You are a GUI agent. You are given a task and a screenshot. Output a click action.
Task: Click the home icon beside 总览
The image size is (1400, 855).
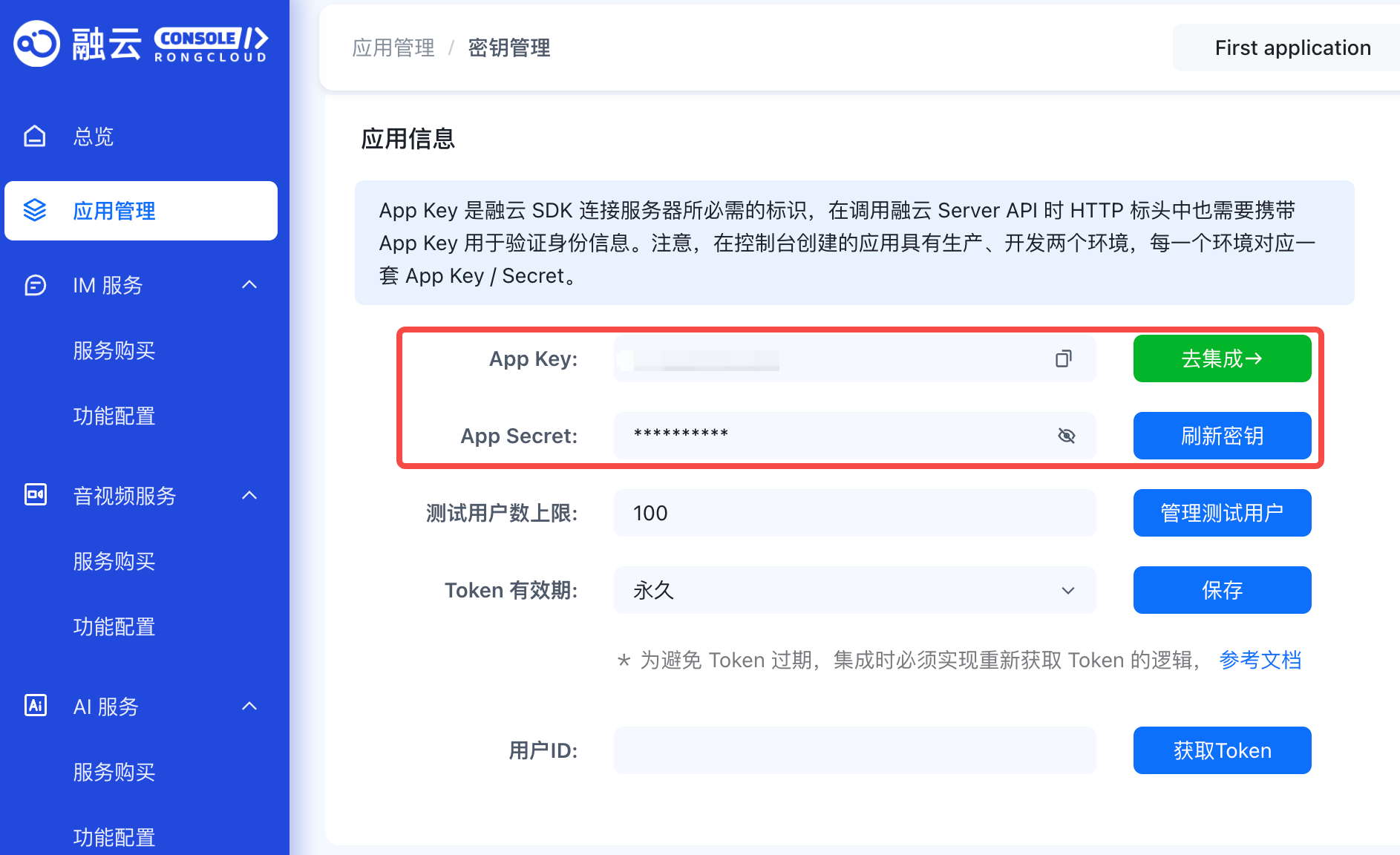(x=35, y=137)
